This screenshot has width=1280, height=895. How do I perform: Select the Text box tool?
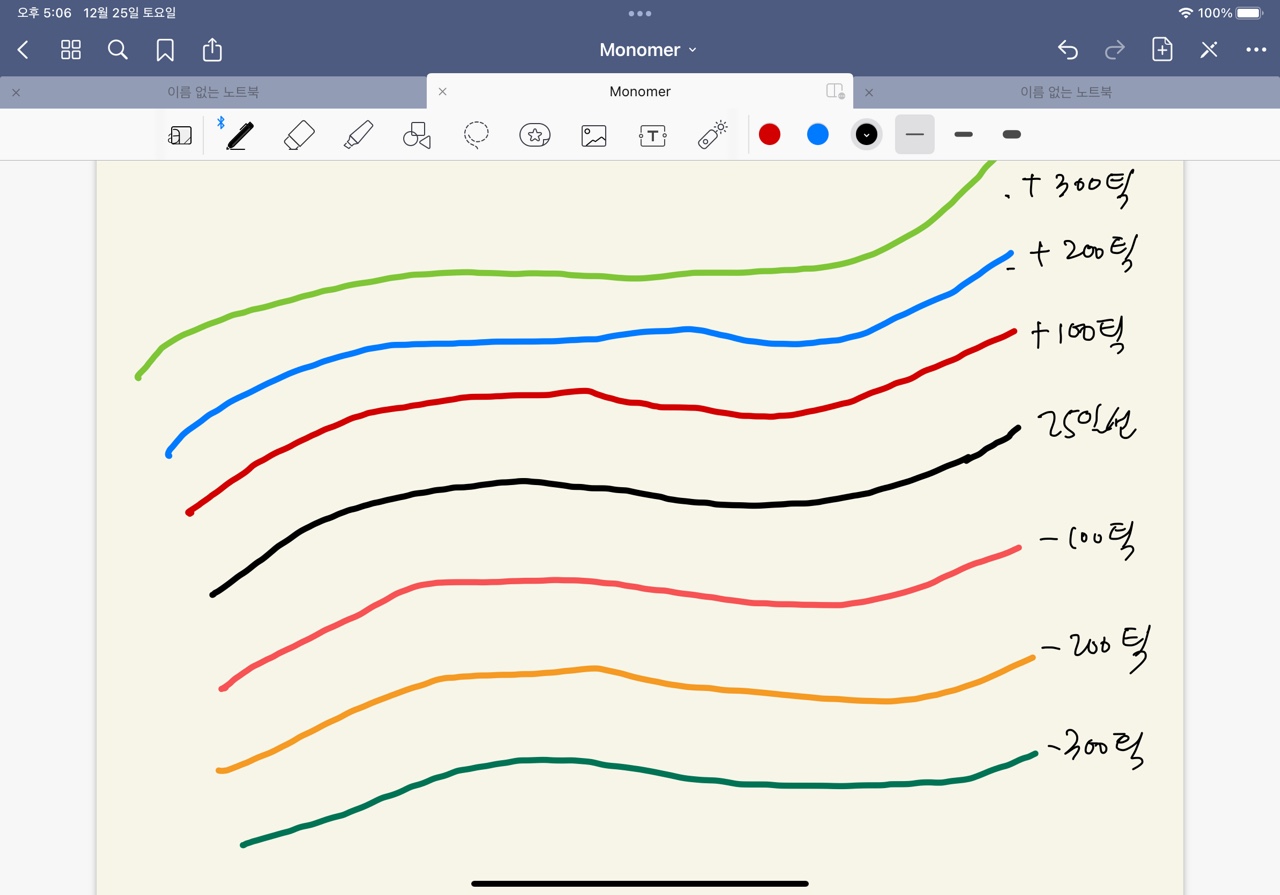click(653, 135)
